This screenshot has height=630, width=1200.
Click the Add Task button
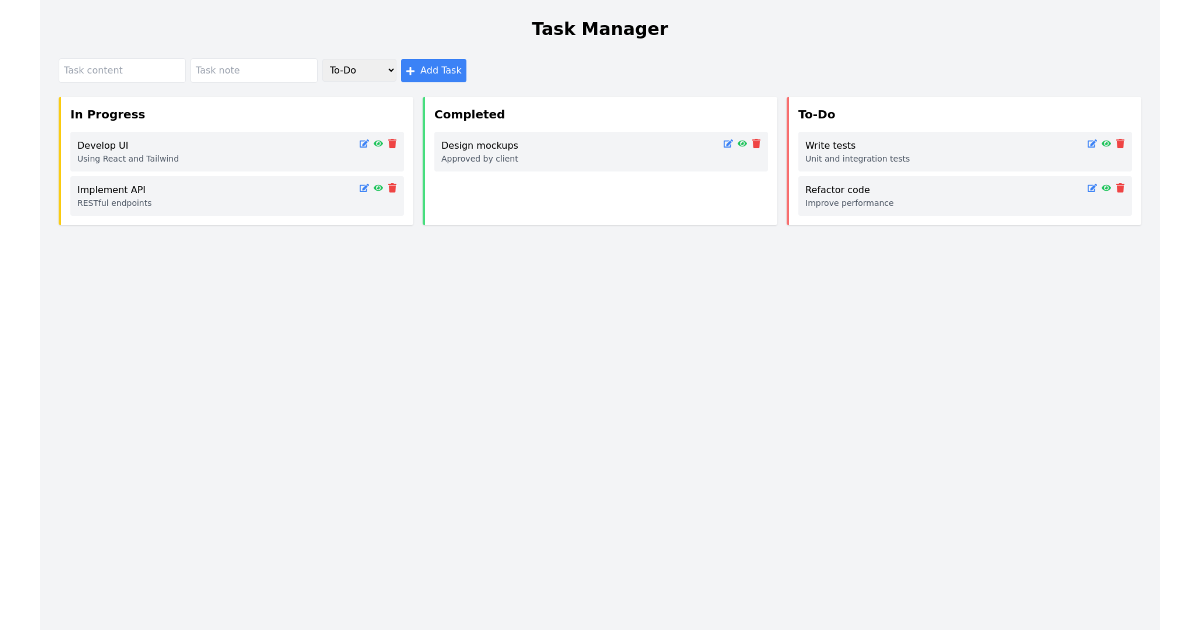click(433, 70)
